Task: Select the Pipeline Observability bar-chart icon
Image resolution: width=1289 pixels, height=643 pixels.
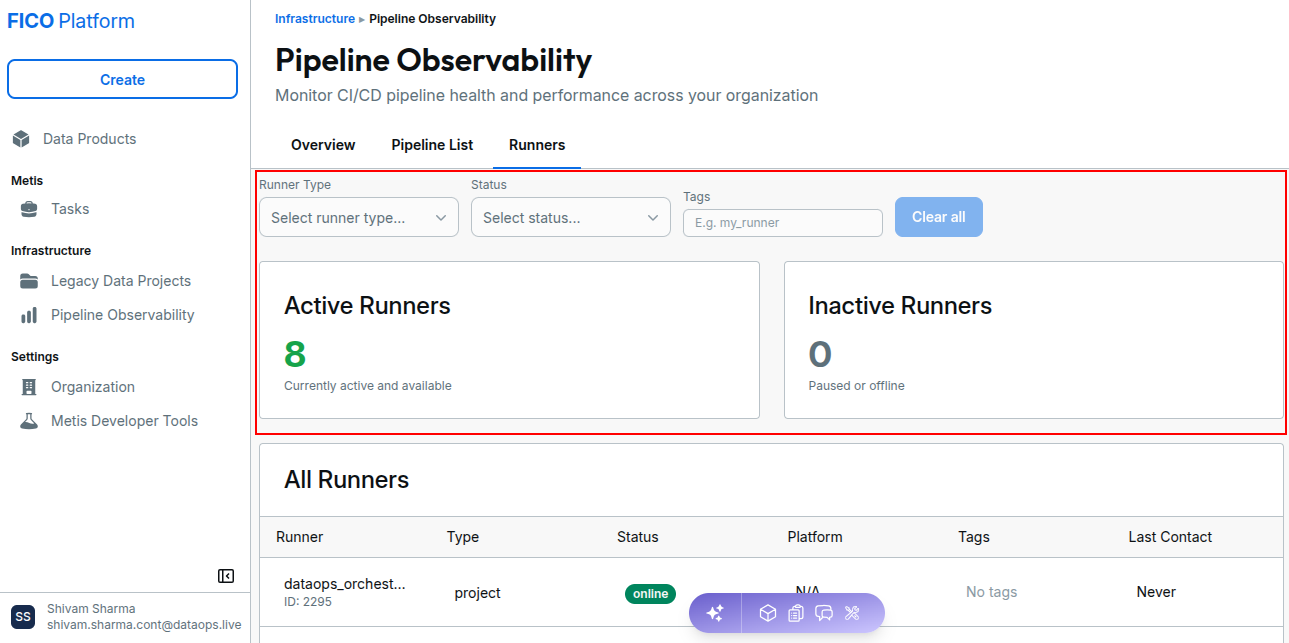Action: (29, 315)
